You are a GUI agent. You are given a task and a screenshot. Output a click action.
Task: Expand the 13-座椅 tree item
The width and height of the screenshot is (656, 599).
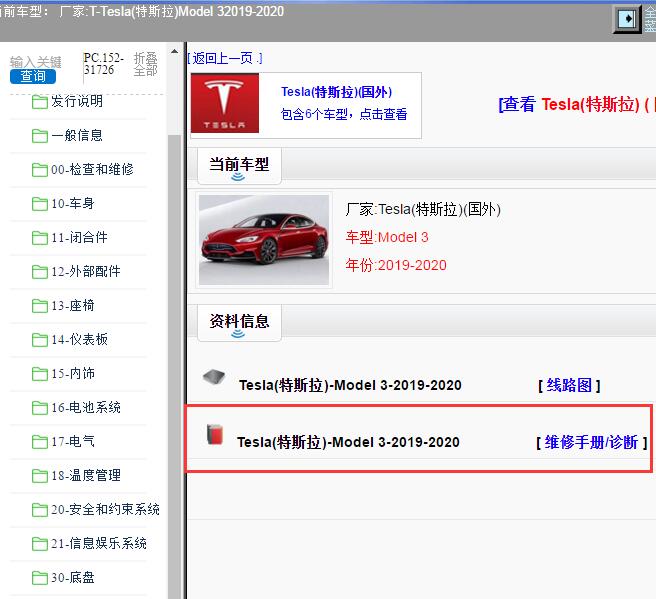pyautogui.click(x=73, y=305)
